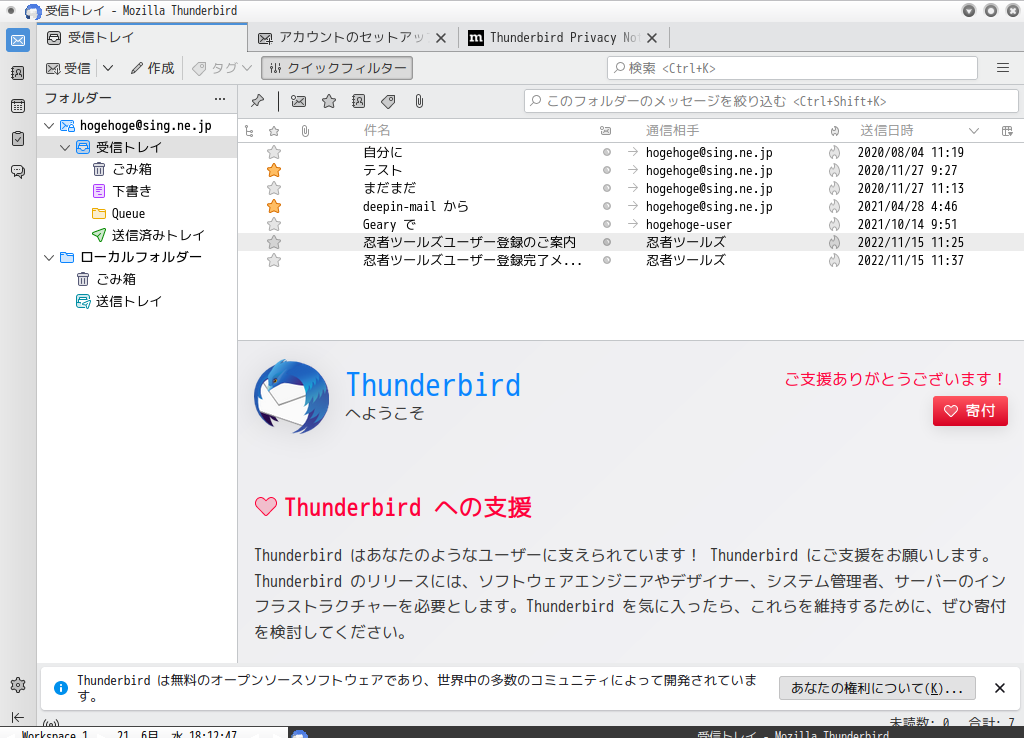Toggle the tagged messages quick filter
The image size is (1024, 738).
point(389,101)
